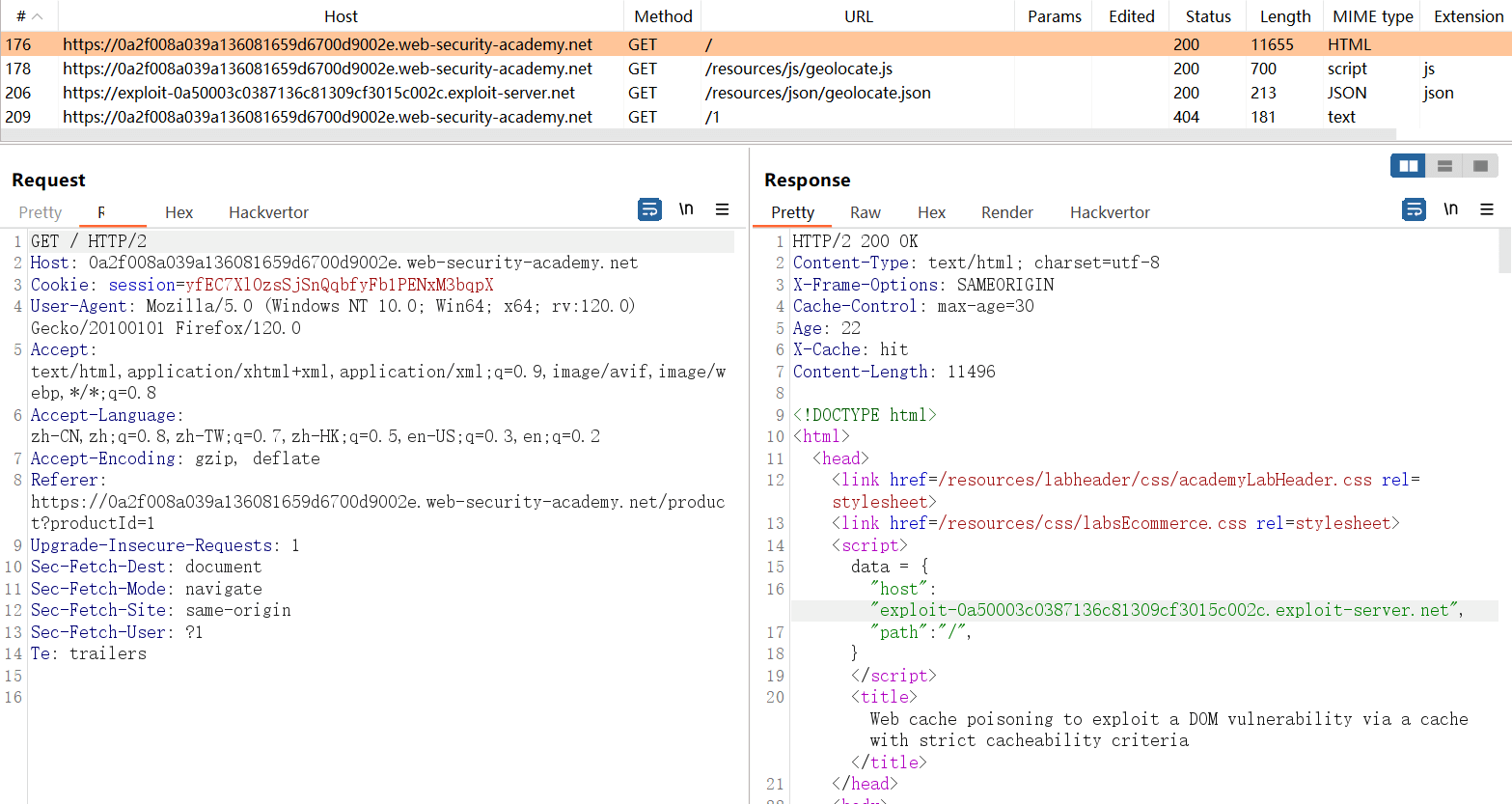The image size is (1512, 804).
Task: Sort history by Status column header
Action: (1208, 16)
